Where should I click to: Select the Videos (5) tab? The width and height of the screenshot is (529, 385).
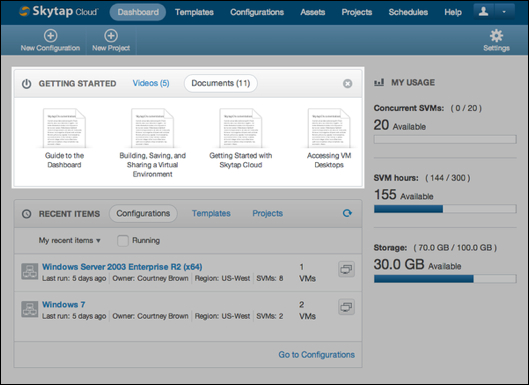(x=151, y=83)
